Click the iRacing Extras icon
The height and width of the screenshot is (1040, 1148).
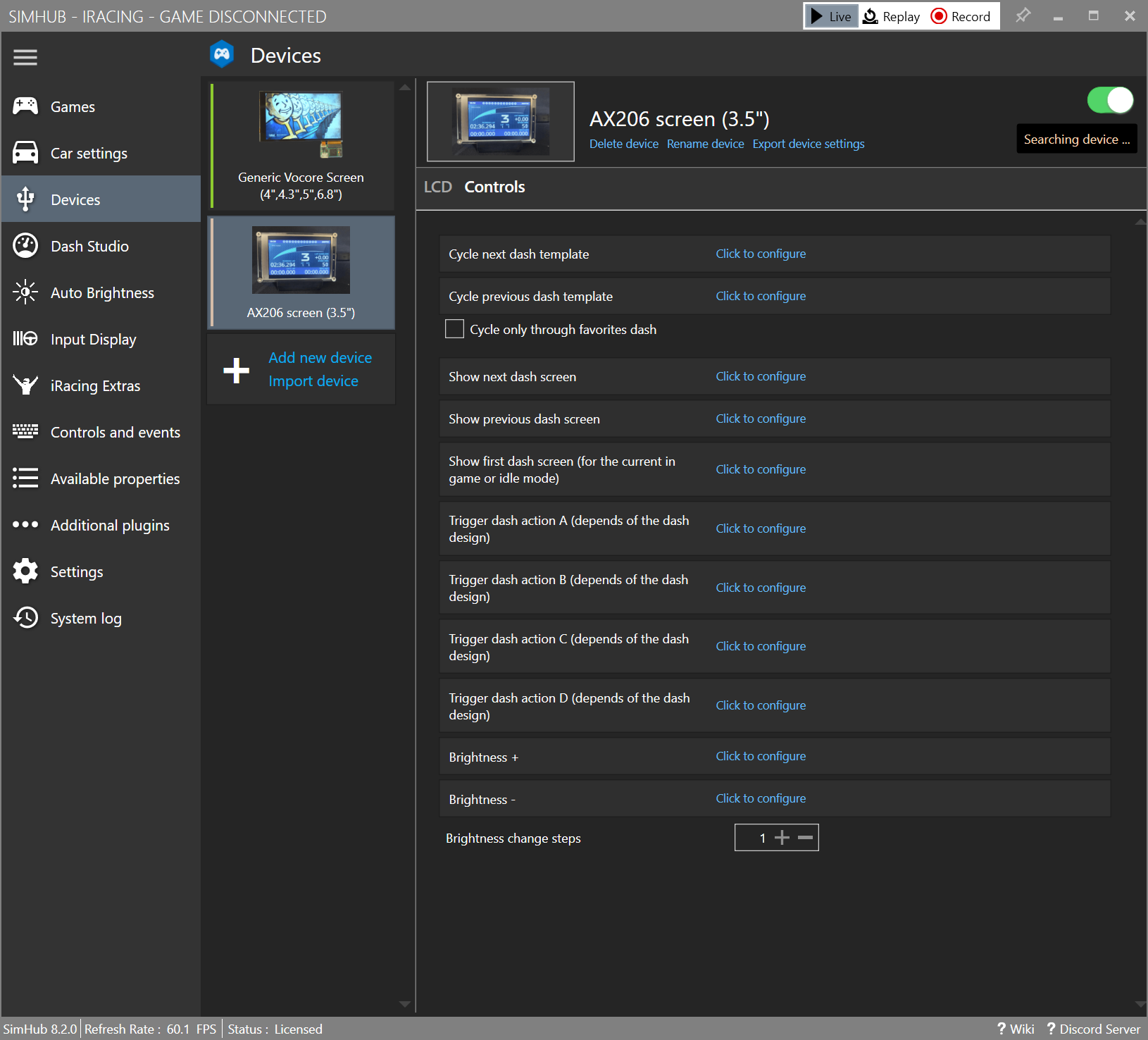(x=25, y=385)
